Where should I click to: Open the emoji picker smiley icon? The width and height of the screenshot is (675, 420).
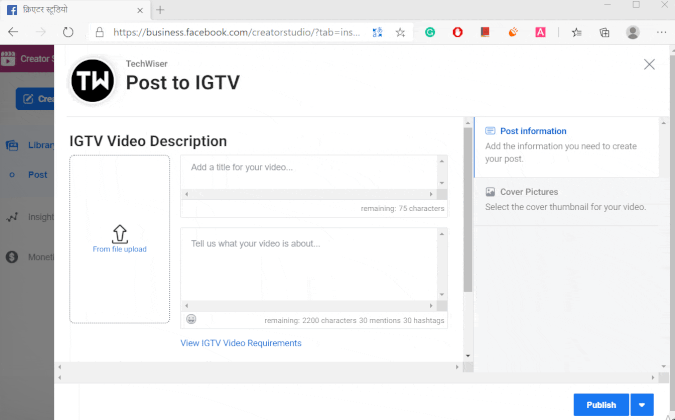191,319
